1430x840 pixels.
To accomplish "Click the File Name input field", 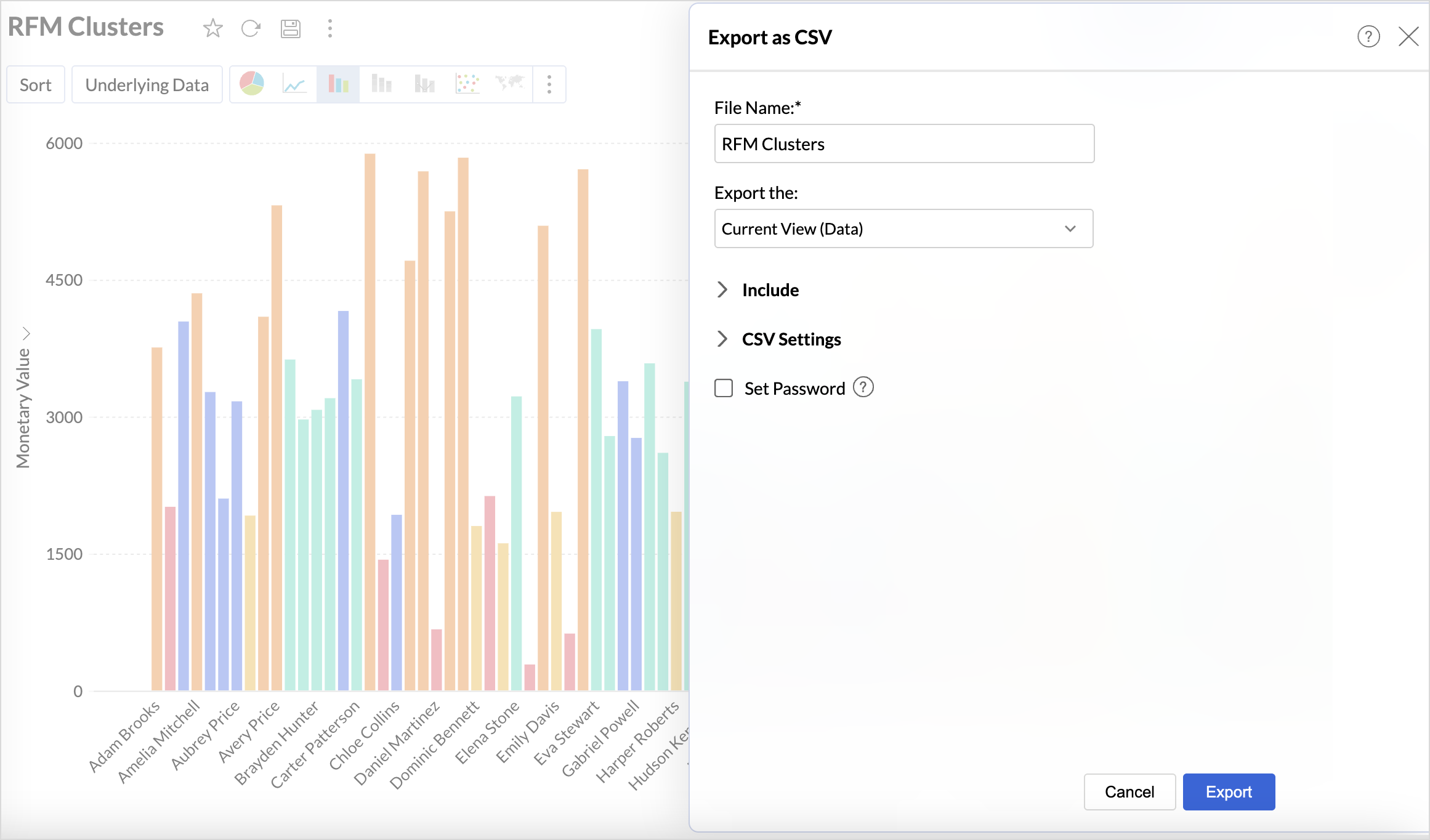I will [903, 144].
